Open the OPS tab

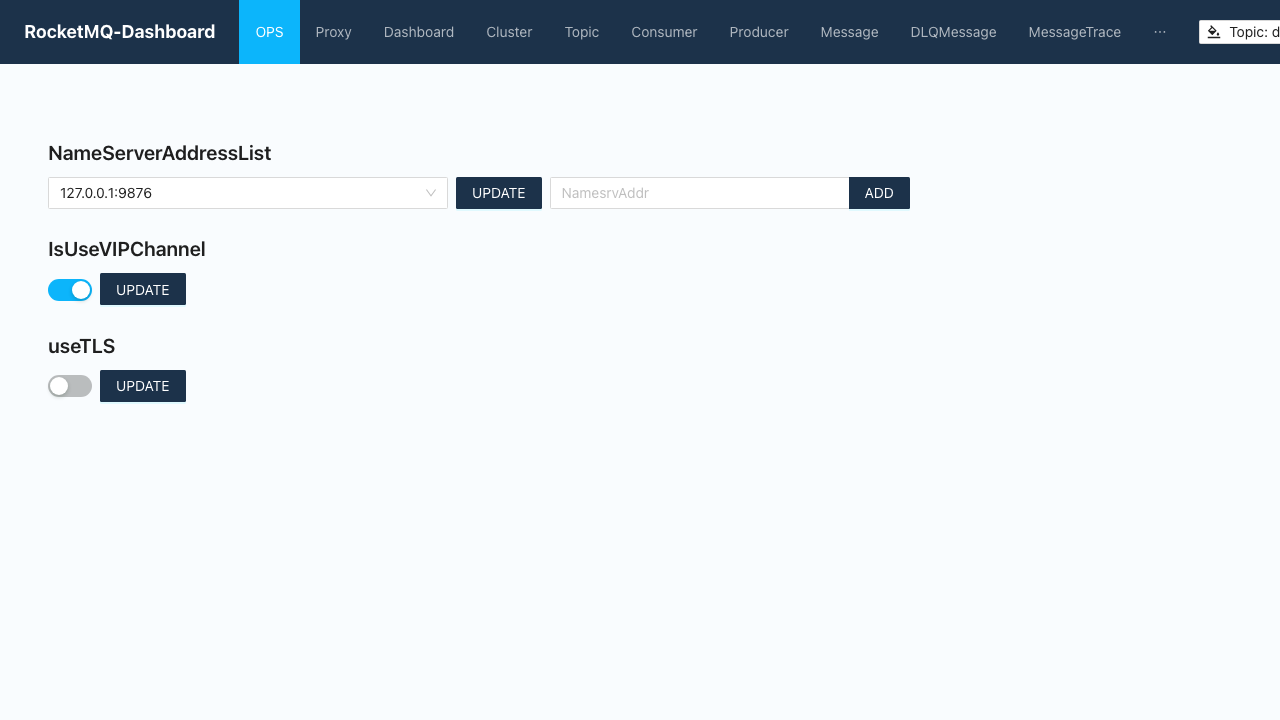pos(269,32)
